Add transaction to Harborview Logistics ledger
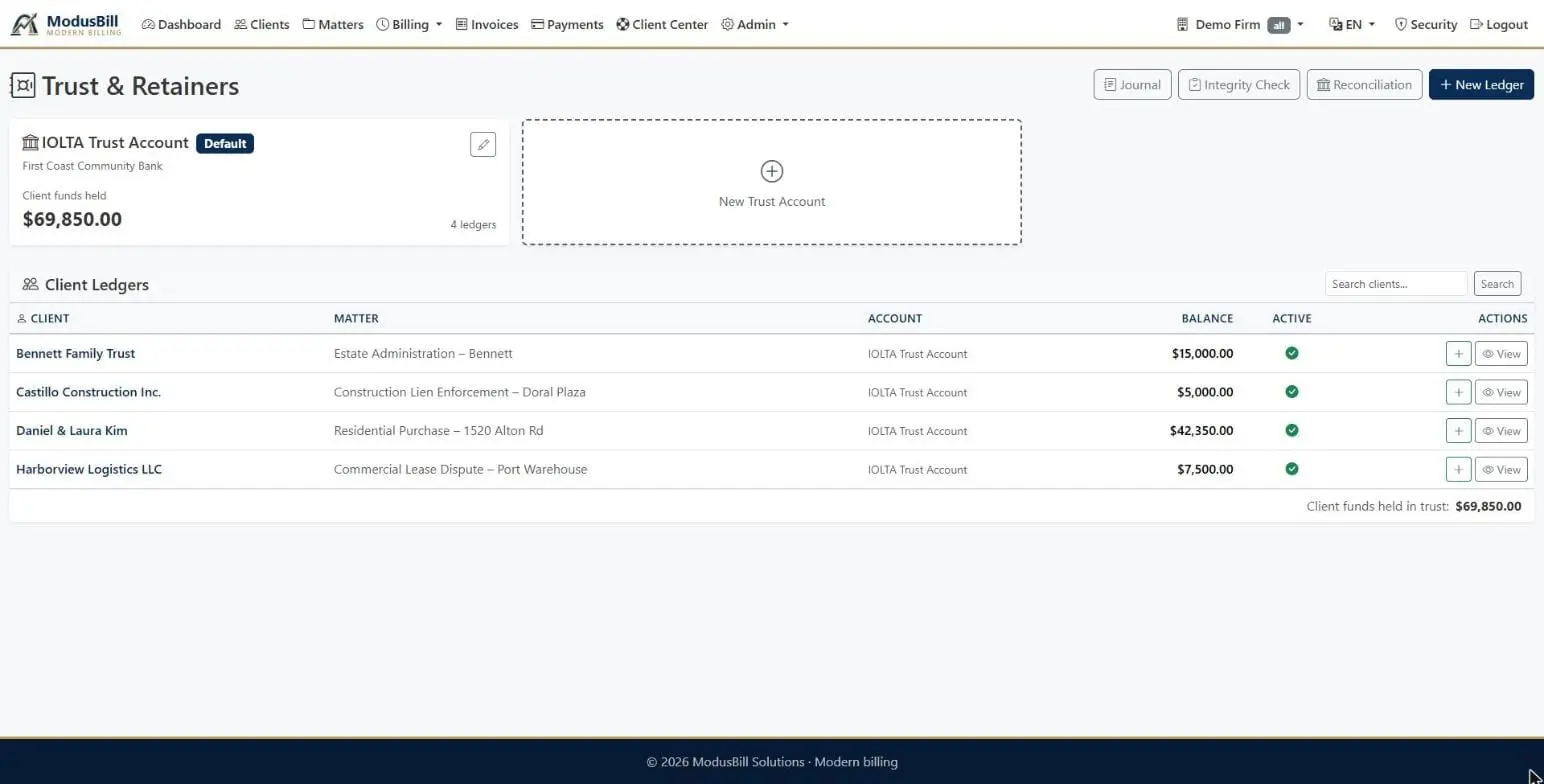 coord(1458,470)
